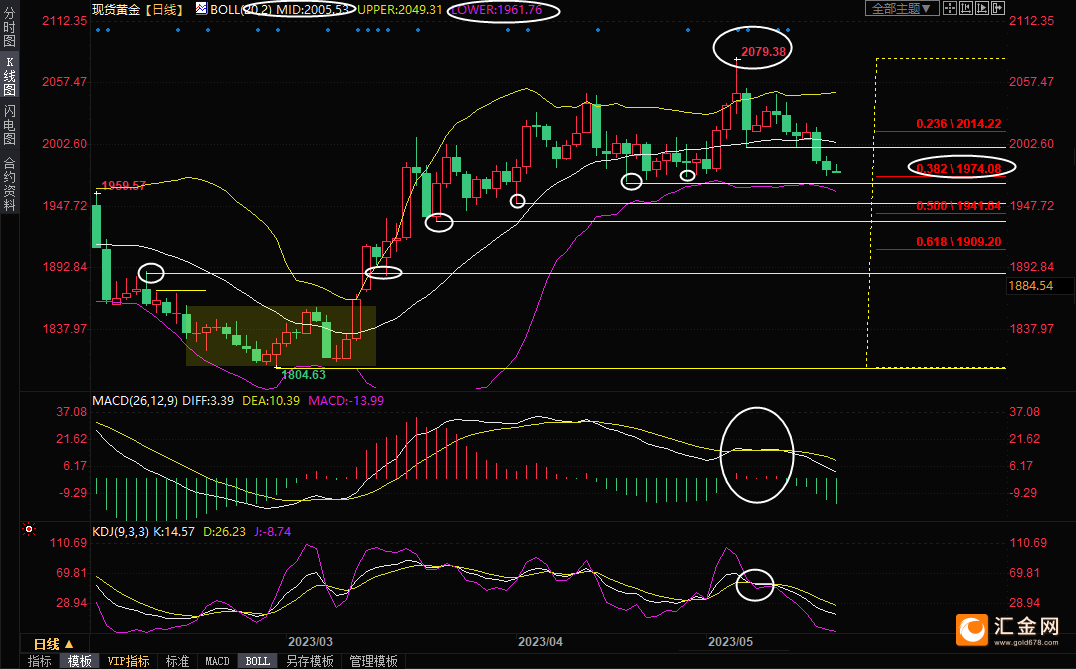Click the shift-chart-right arrow icon

point(998,8)
